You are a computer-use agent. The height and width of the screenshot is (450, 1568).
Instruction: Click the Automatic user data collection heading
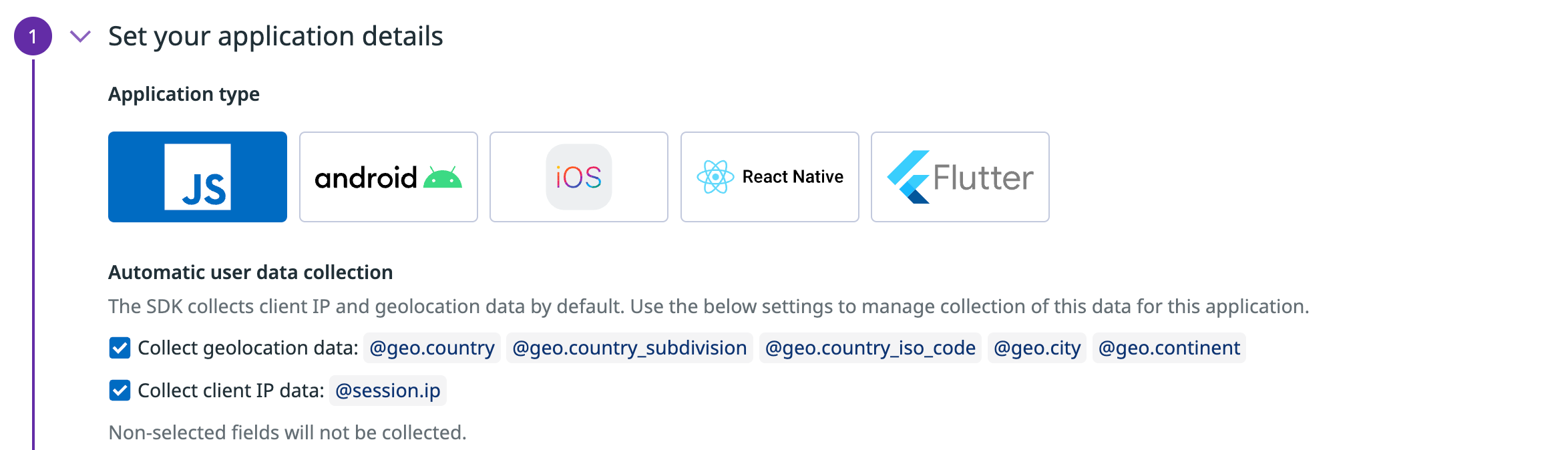tap(250, 272)
